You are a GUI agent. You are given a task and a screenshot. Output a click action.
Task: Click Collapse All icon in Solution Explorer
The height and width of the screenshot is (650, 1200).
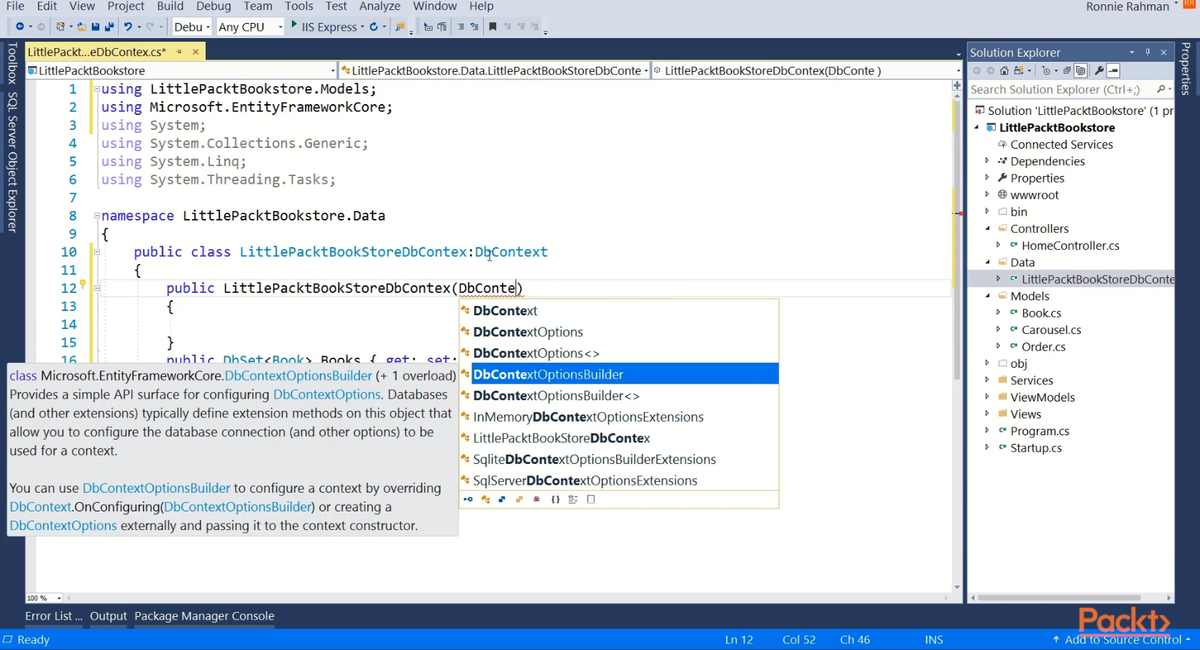point(1067,71)
